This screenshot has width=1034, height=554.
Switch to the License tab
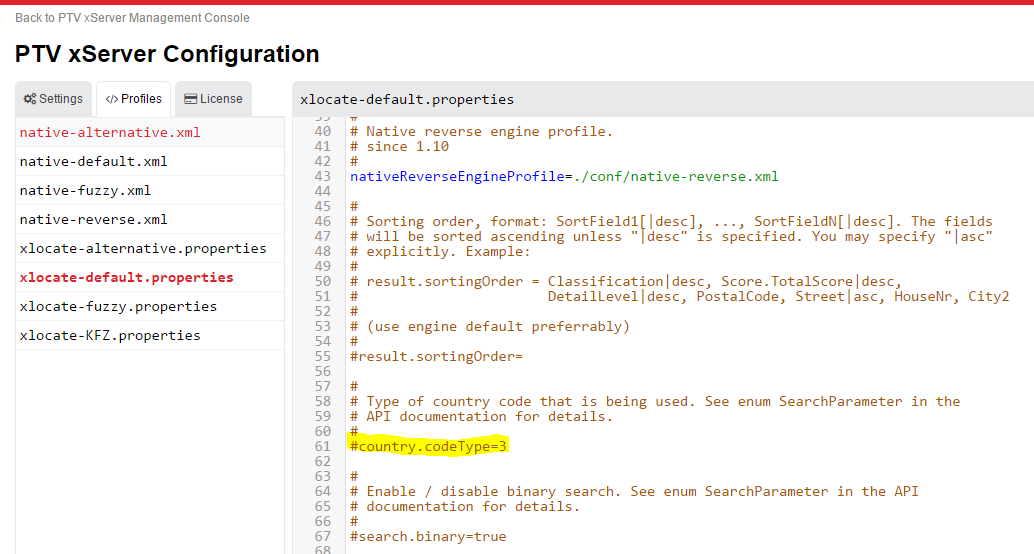pos(213,99)
